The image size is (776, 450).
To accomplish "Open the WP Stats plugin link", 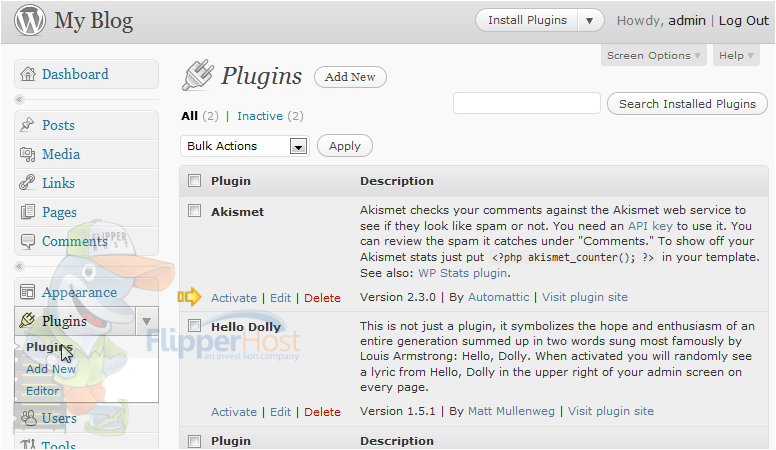I will tap(463, 273).
